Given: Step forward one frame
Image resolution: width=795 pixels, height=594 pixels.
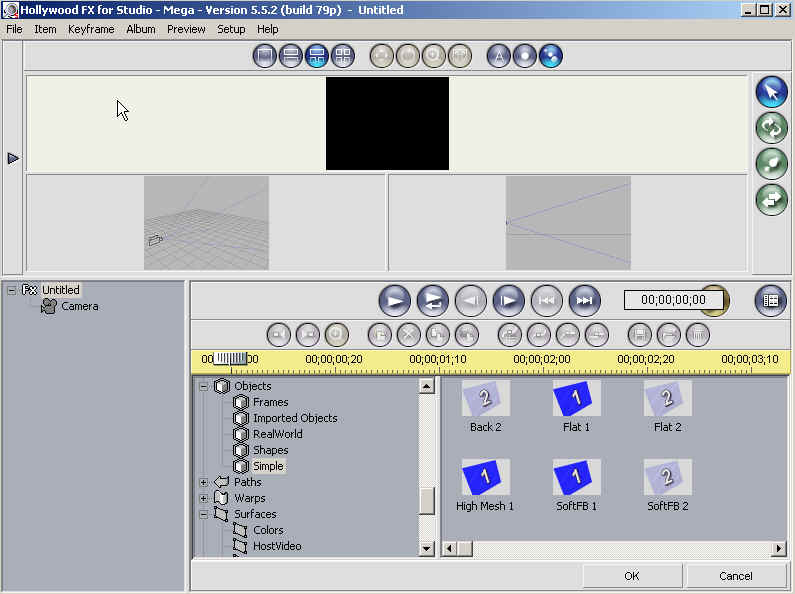Looking at the screenshot, I should click(509, 301).
